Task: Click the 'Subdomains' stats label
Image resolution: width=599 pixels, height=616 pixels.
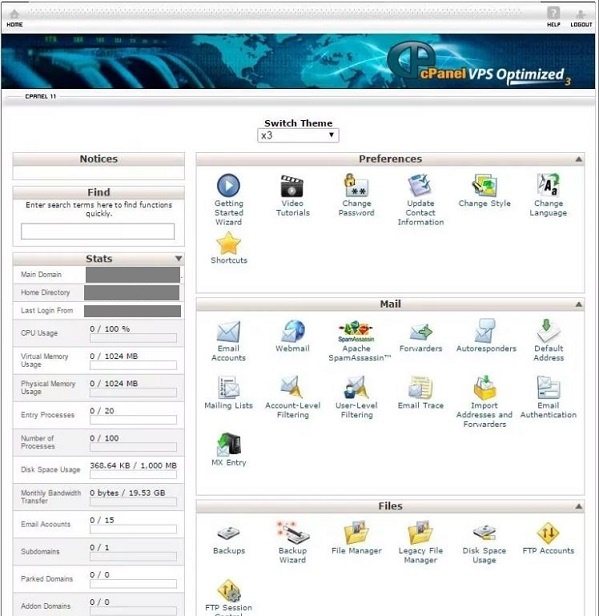Action: (x=40, y=552)
